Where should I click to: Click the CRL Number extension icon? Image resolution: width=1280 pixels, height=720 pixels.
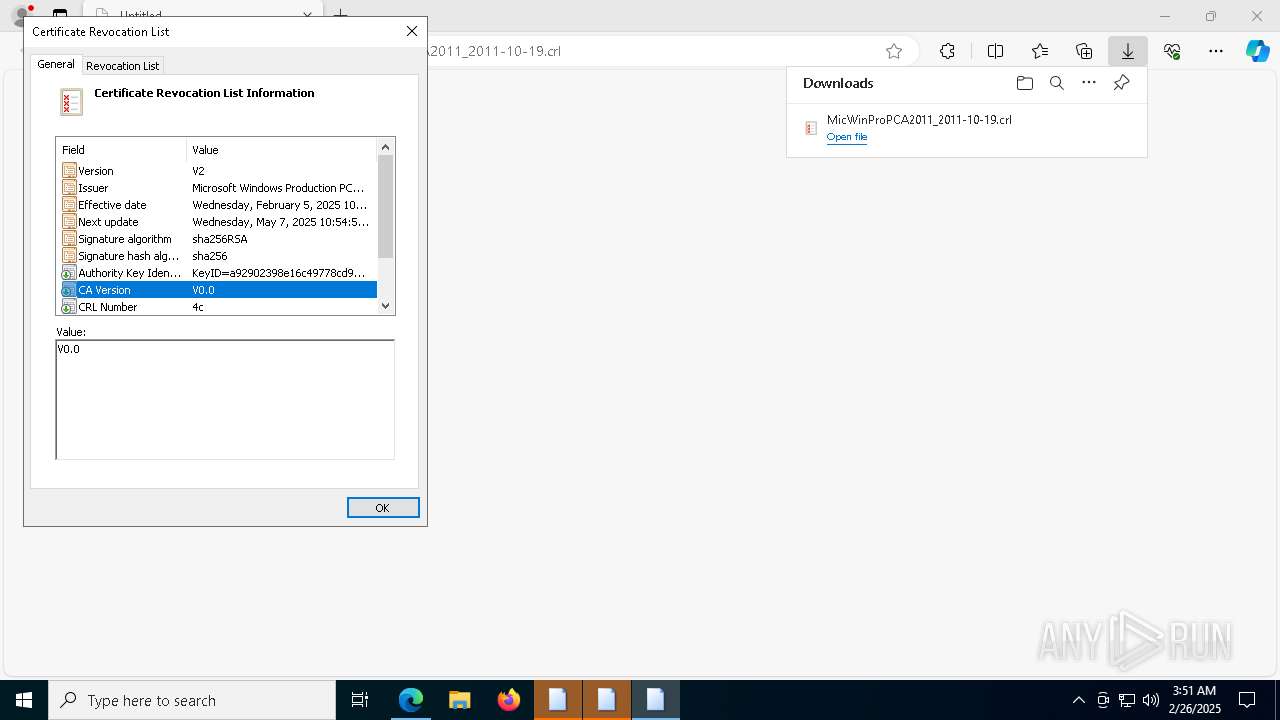[x=69, y=307]
